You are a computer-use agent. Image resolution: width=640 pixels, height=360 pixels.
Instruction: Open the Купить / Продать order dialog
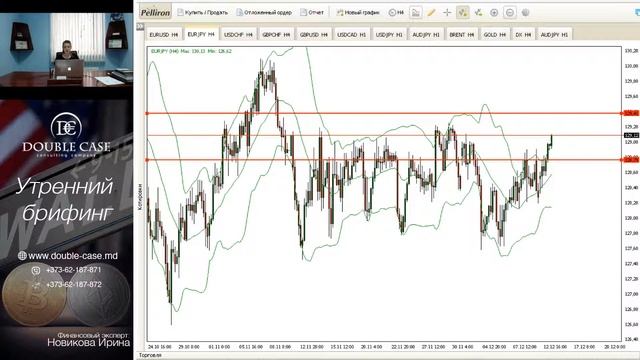[202, 13]
